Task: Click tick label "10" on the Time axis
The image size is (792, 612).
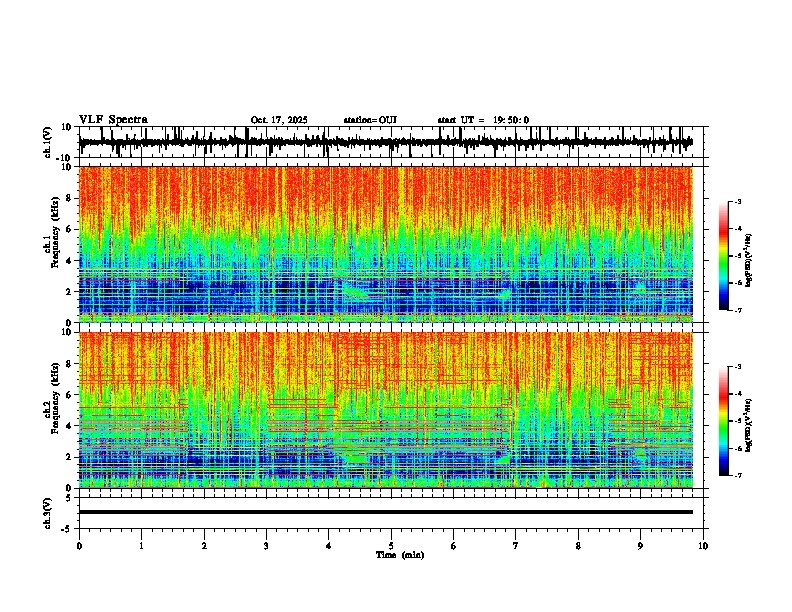Action: (703, 546)
